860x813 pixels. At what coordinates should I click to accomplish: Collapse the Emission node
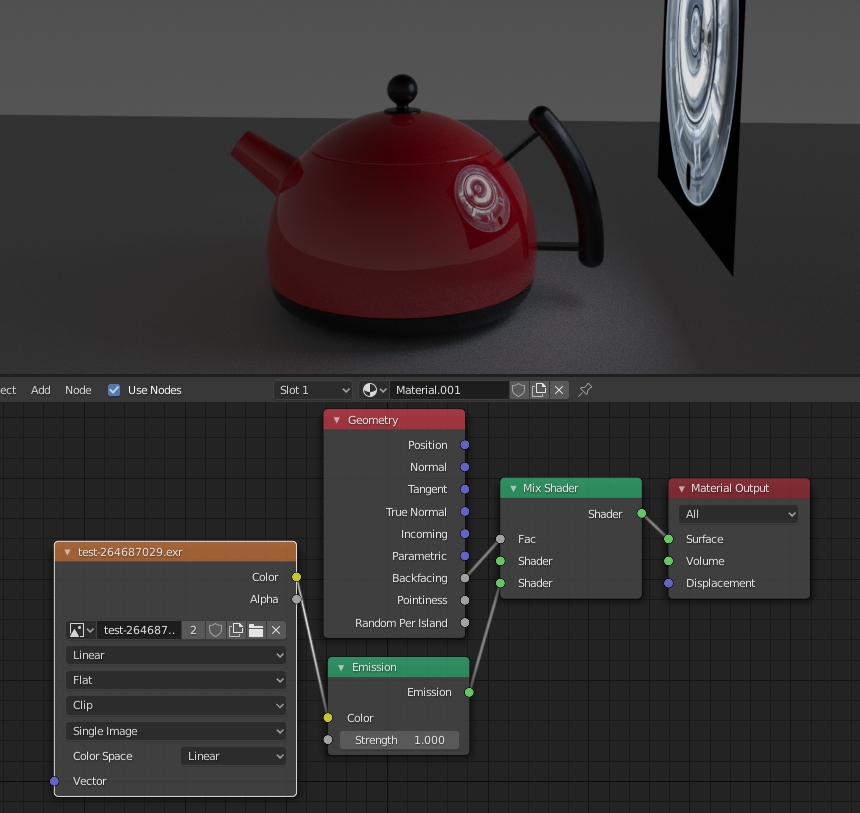(x=341, y=668)
